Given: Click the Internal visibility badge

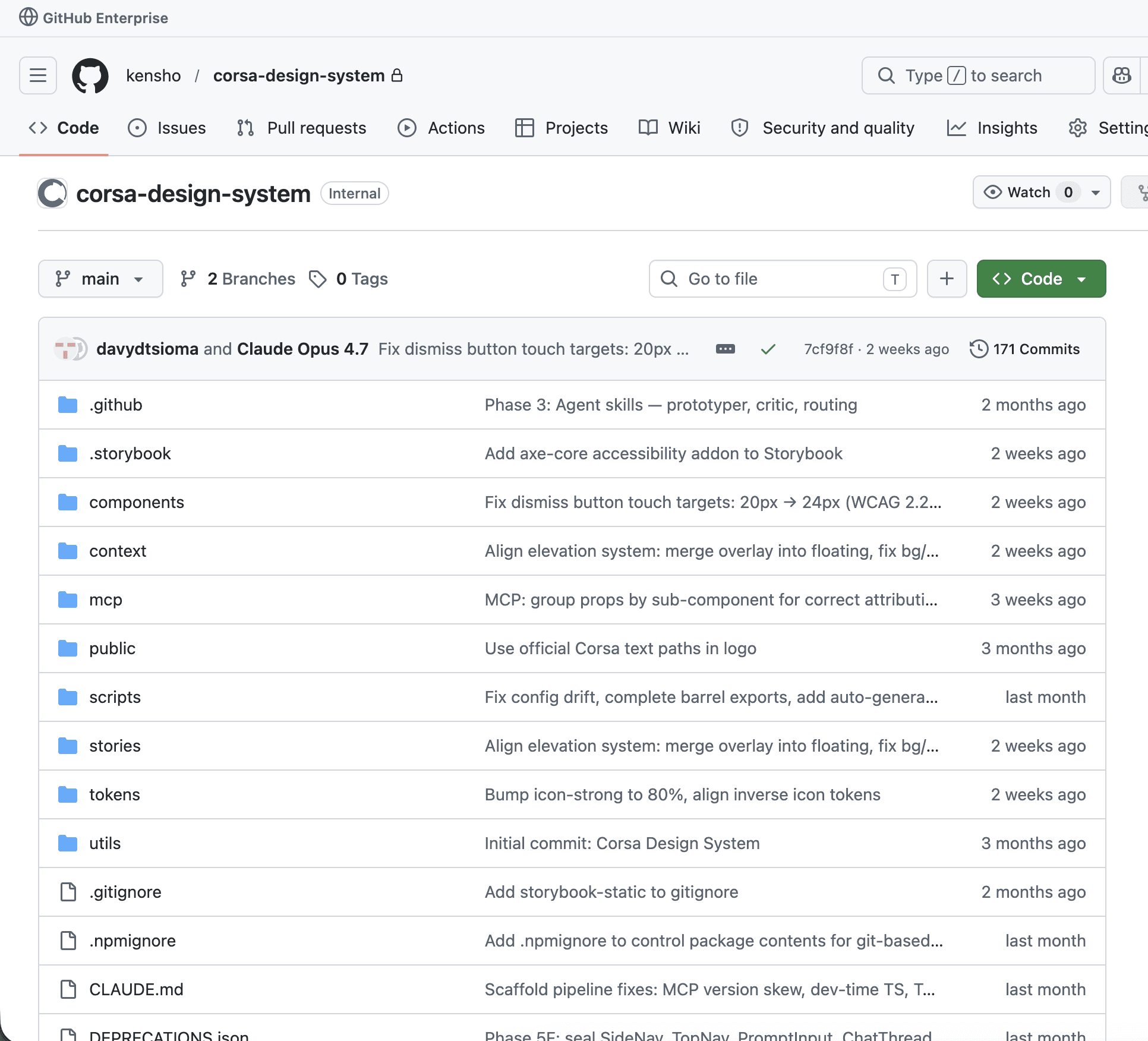Looking at the screenshot, I should tap(355, 193).
